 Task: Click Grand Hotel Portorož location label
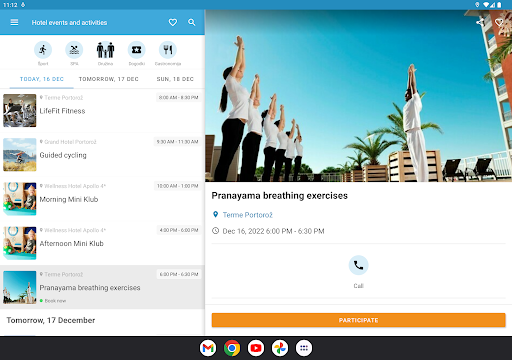(70, 142)
